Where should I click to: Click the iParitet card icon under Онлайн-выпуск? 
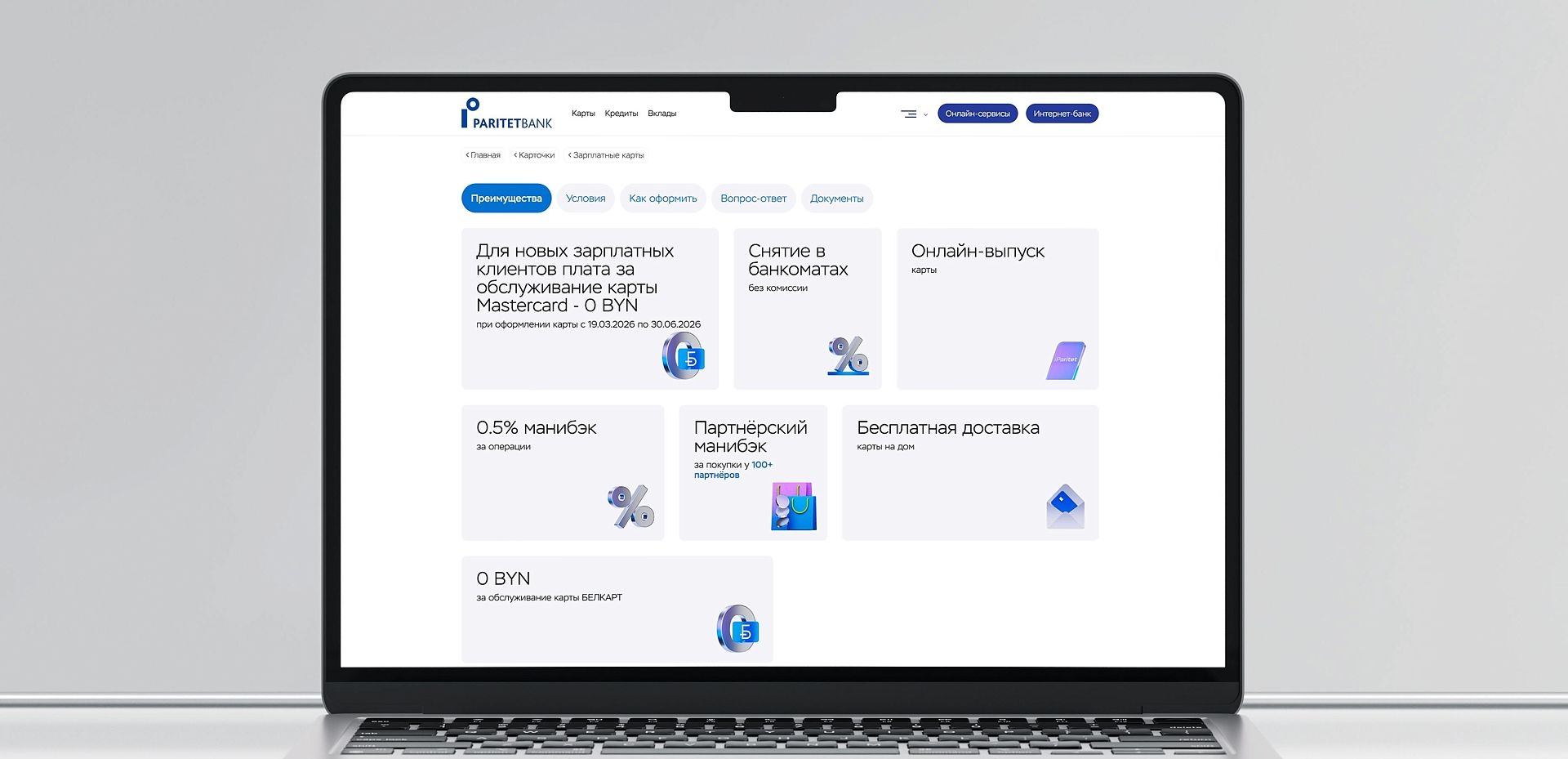pyautogui.click(x=1066, y=359)
